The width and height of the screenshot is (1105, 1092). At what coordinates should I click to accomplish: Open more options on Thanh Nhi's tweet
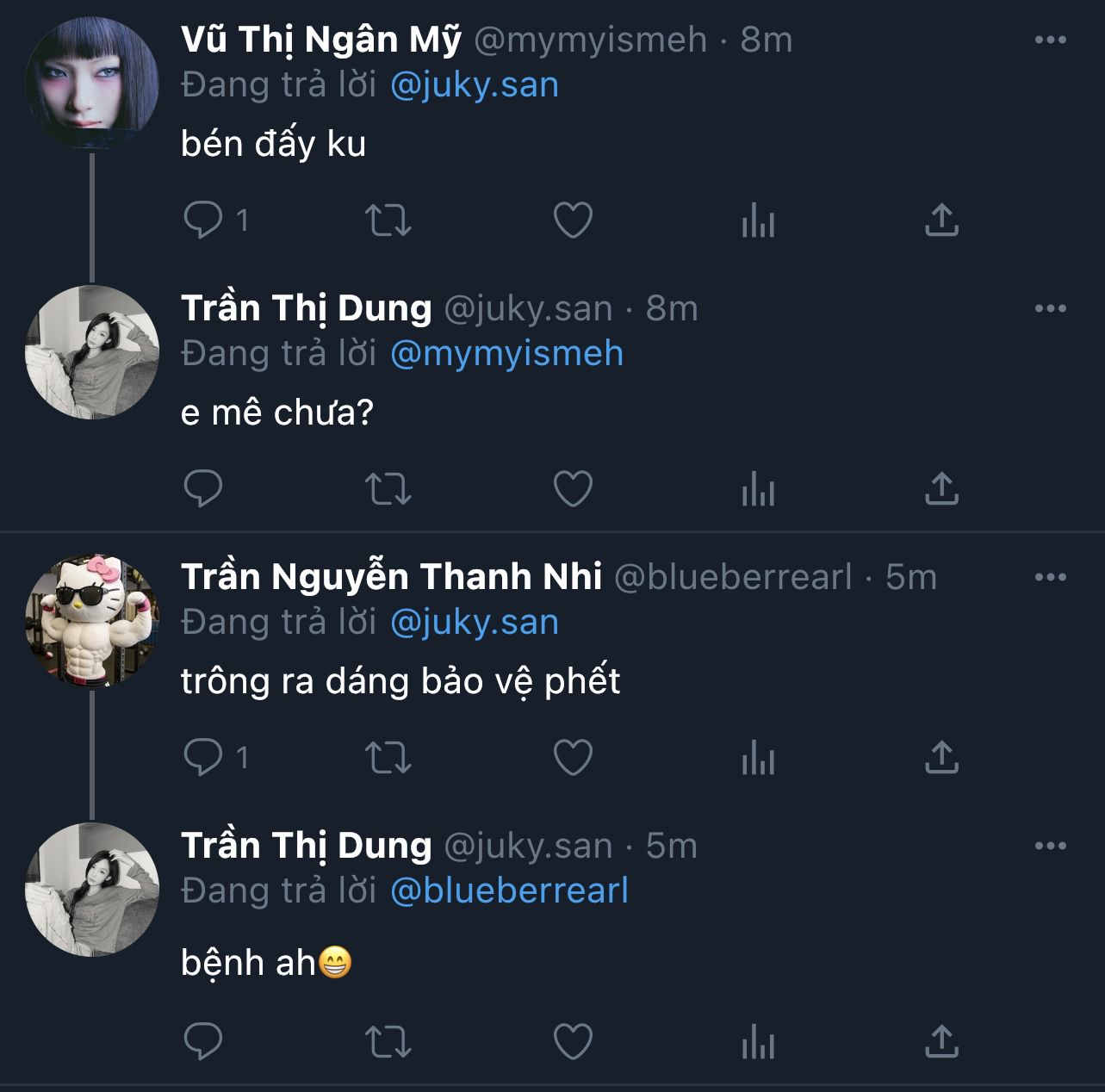point(1050,577)
